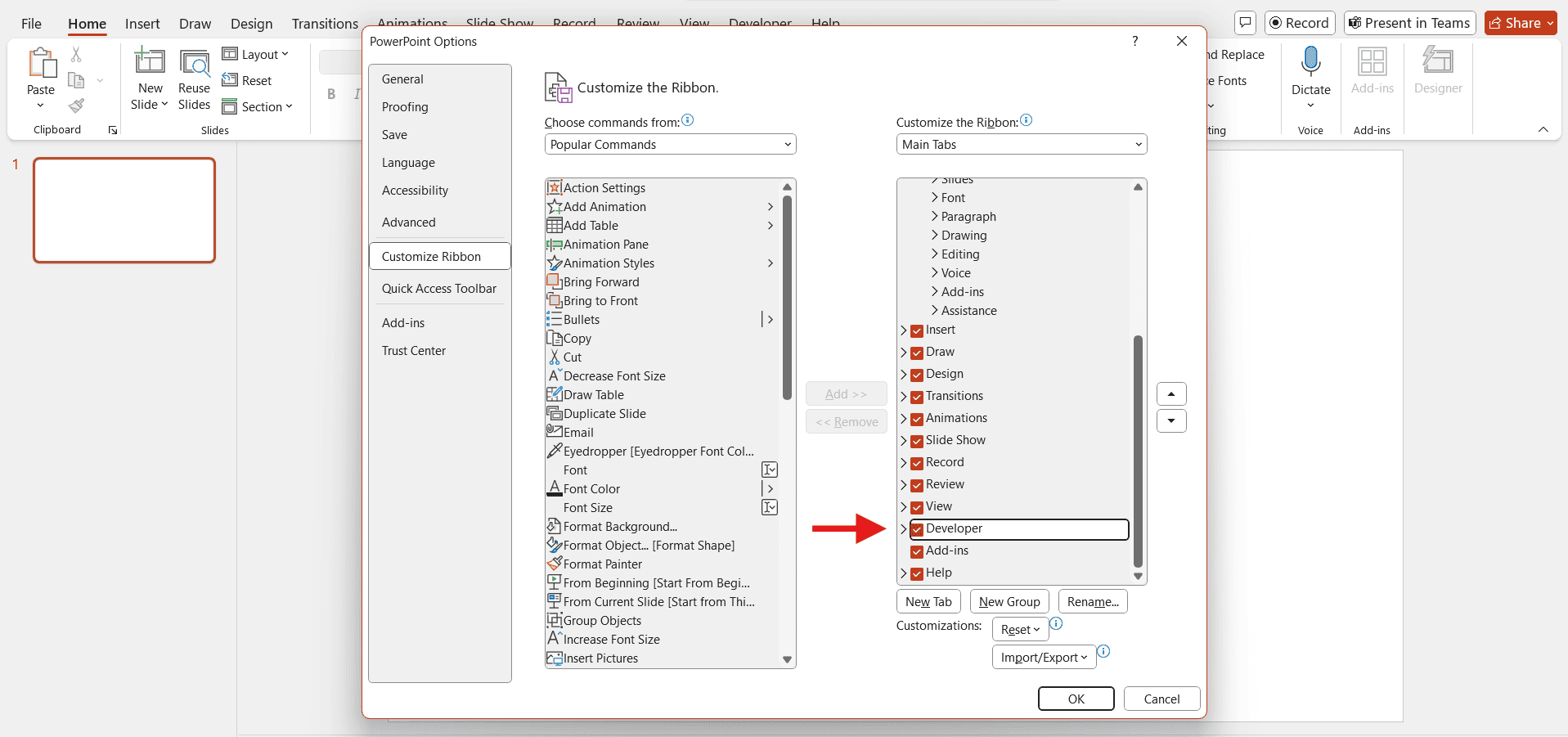Image resolution: width=1568 pixels, height=737 pixels.
Task: Click the Reset slide icon in ribbon
Action: pyautogui.click(x=230, y=80)
